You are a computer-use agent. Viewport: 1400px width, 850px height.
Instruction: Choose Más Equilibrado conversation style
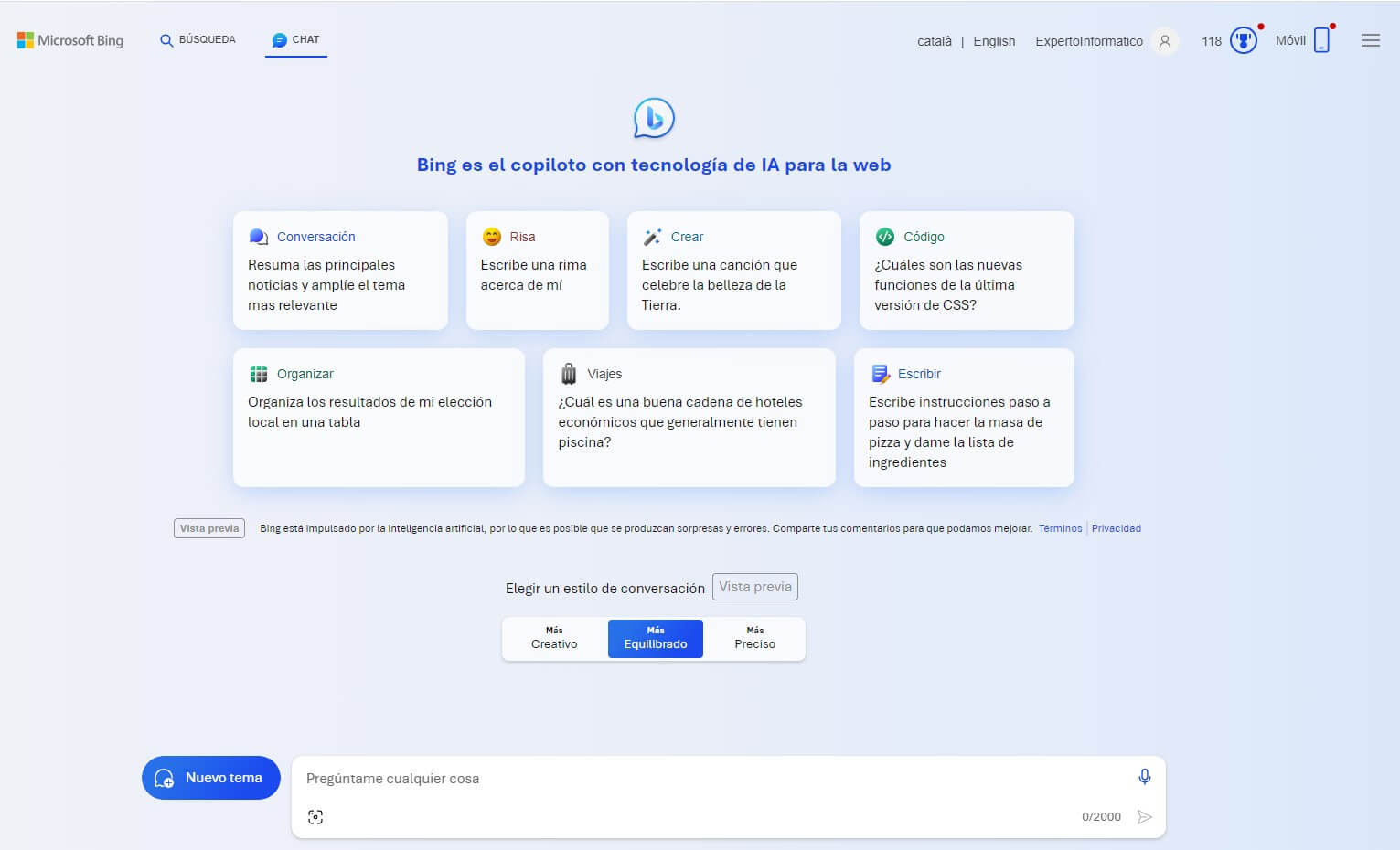656,638
